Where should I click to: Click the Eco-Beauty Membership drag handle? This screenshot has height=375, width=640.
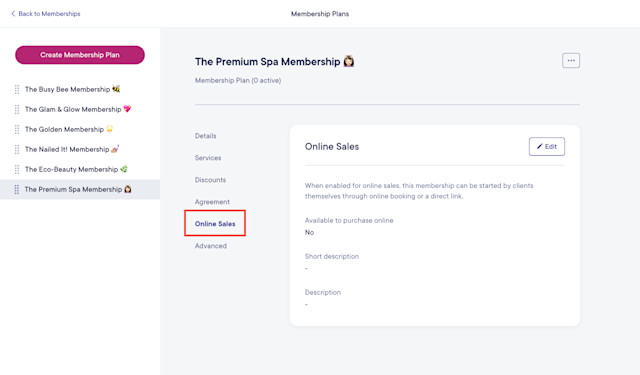17,169
